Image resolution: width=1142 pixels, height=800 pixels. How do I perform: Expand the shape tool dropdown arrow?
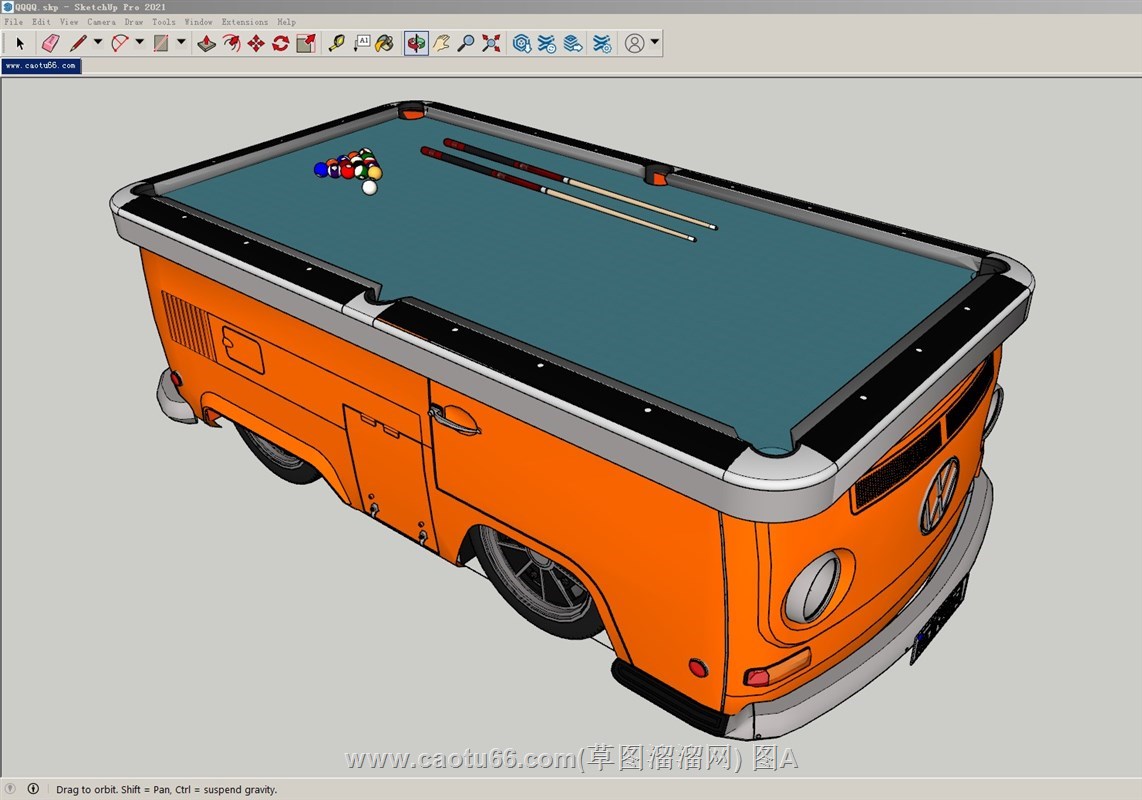click(x=181, y=42)
